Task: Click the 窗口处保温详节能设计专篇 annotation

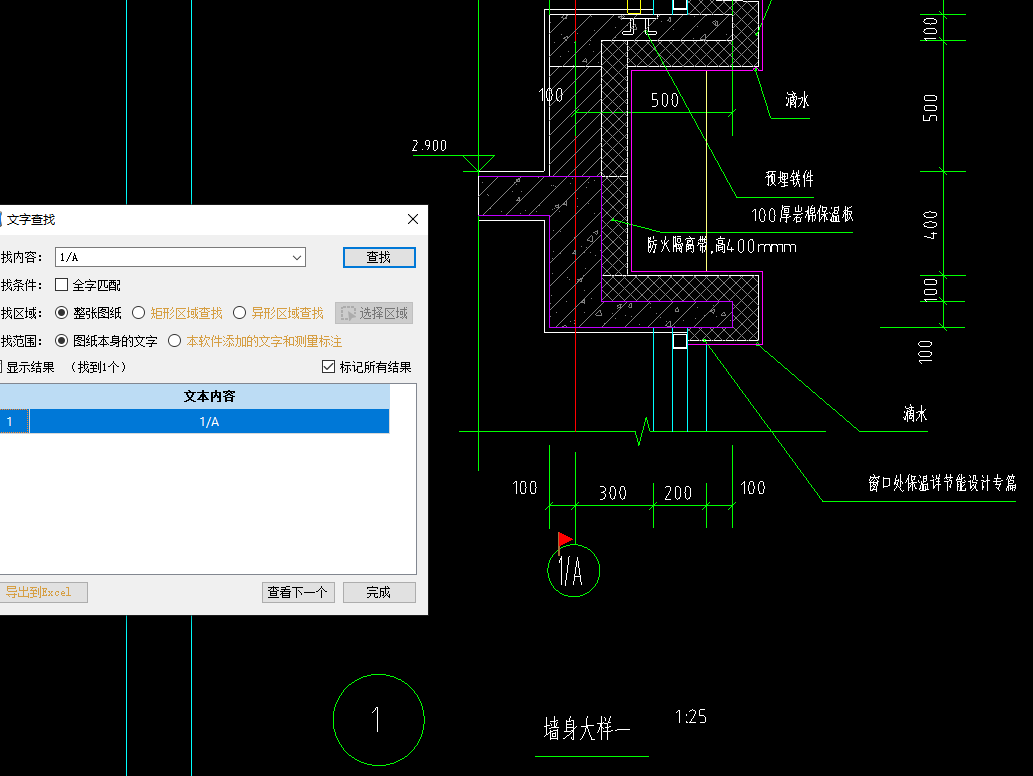Action: (942, 484)
